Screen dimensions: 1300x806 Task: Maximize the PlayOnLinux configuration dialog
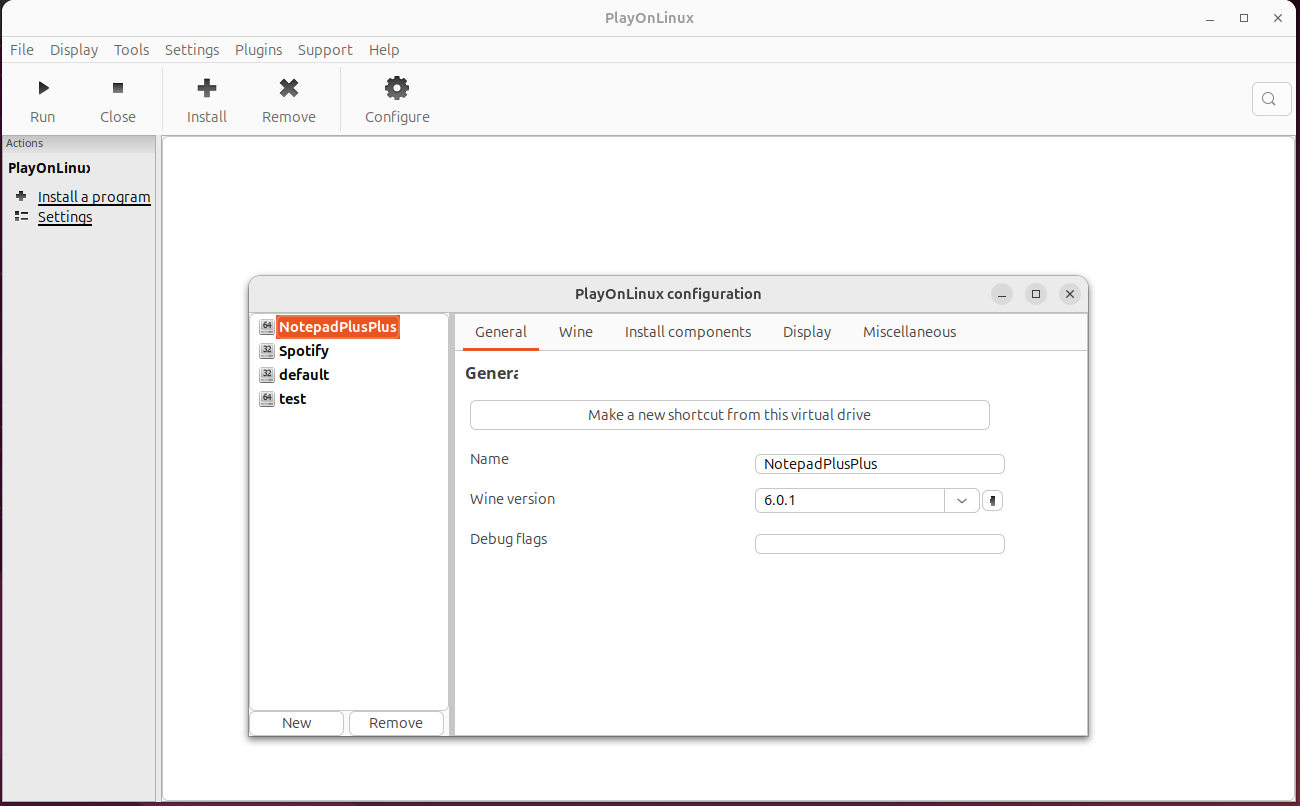1036,294
